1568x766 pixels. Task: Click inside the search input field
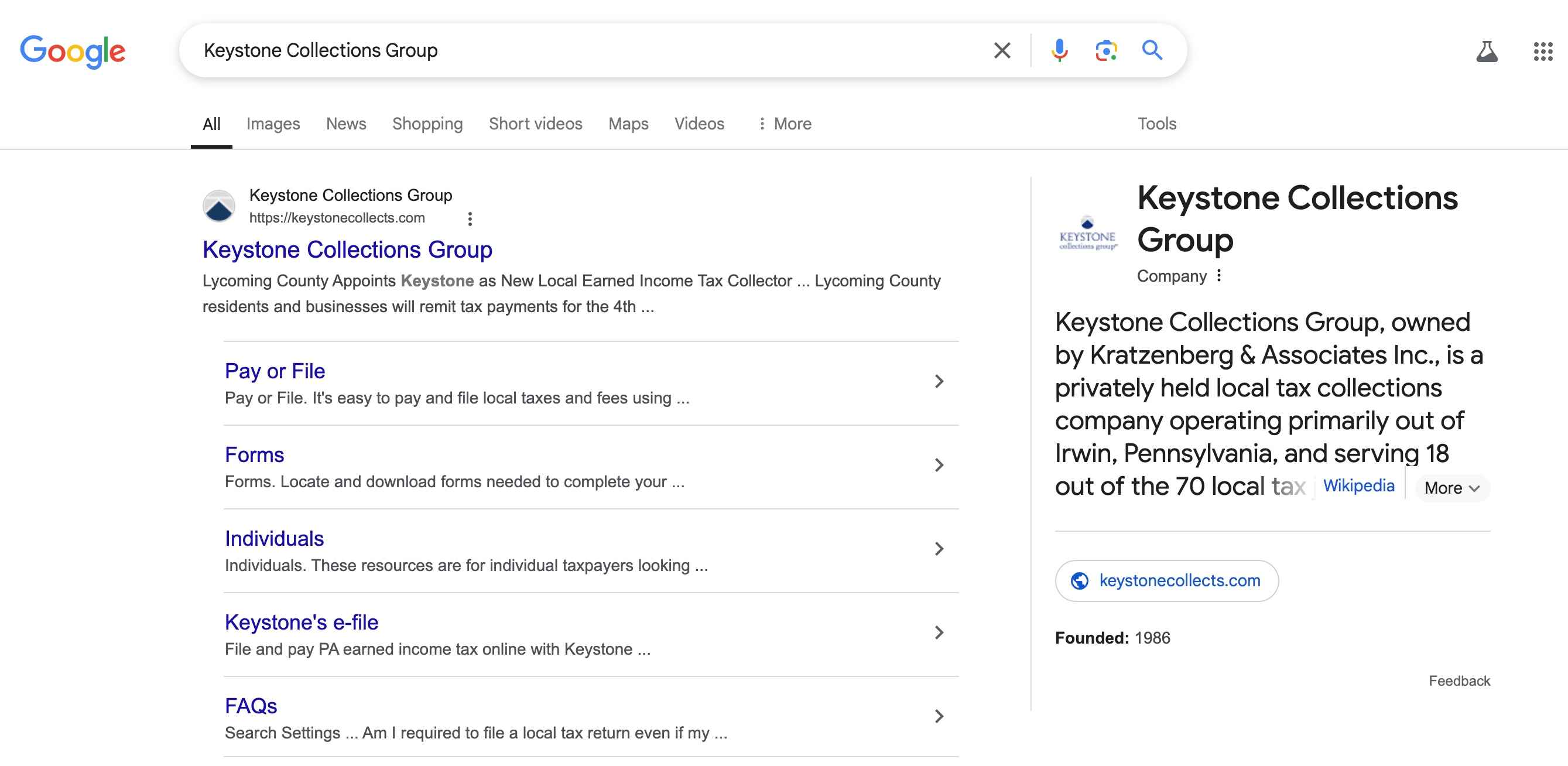[x=584, y=50]
